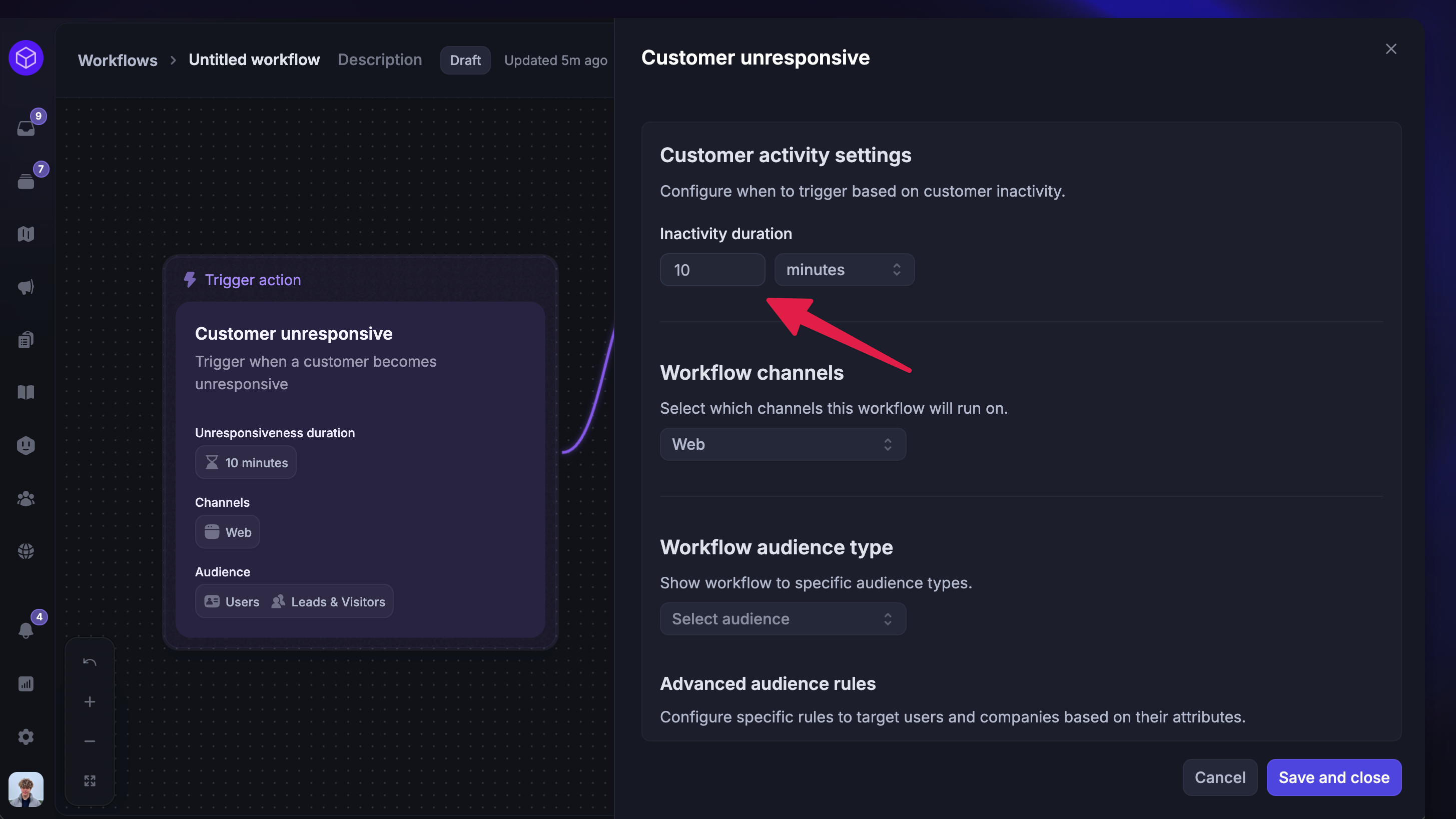Open the bot face icon in sidebar

[26, 445]
